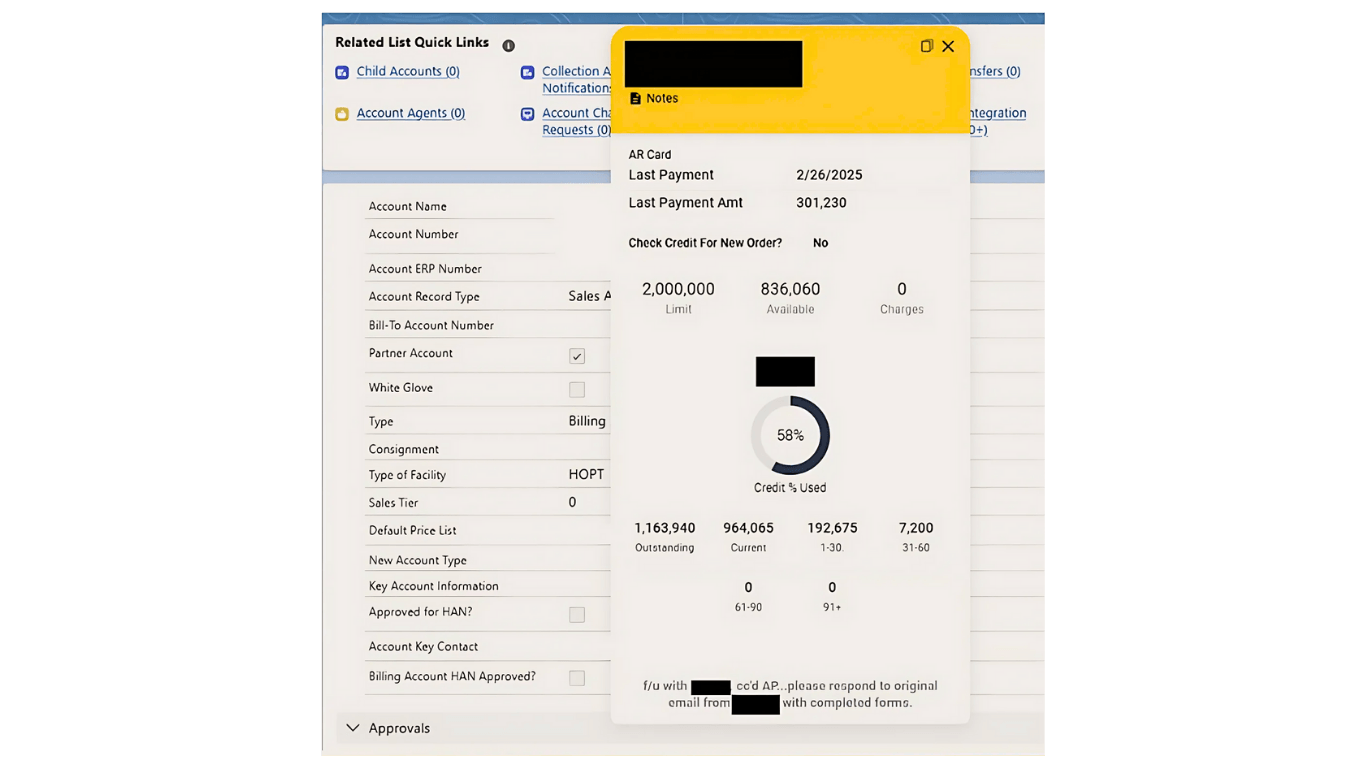Screen dimensions: 1366x768
Task: Click the info icon beside Related List Quick Links
Action: [508, 46]
